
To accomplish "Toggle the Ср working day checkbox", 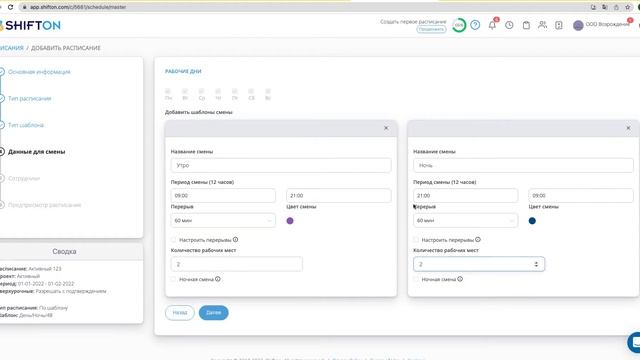I will (x=201, y=91).
